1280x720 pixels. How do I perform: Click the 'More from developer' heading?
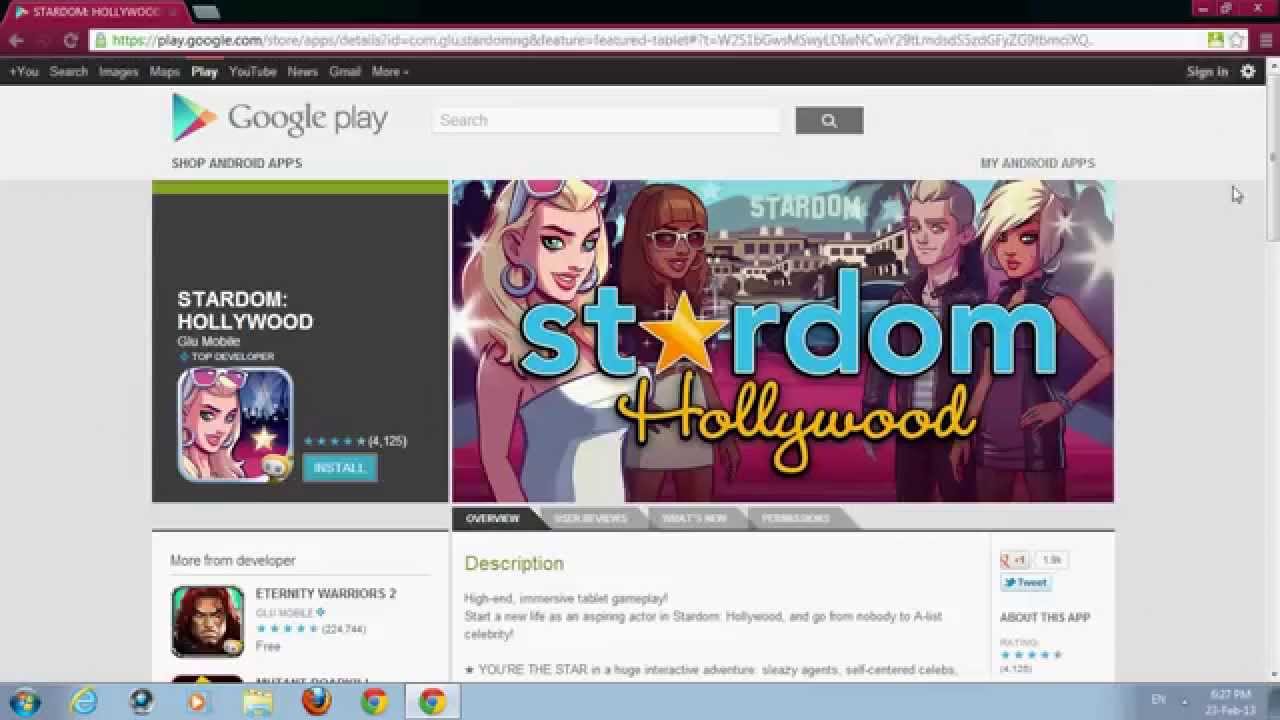[233, 561]
